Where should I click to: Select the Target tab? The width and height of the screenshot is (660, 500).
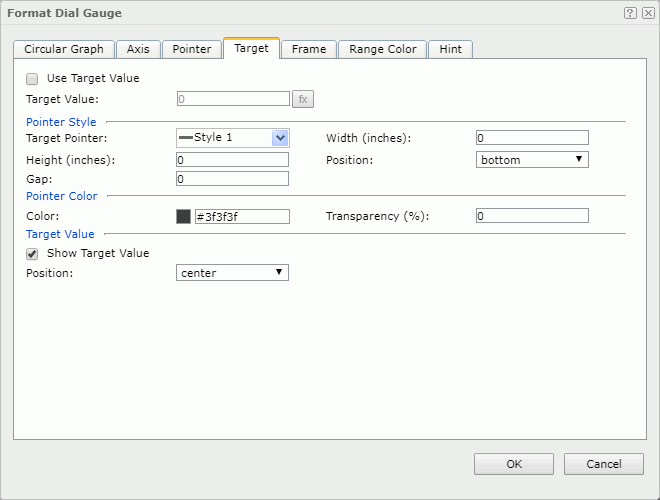(251, 48)
